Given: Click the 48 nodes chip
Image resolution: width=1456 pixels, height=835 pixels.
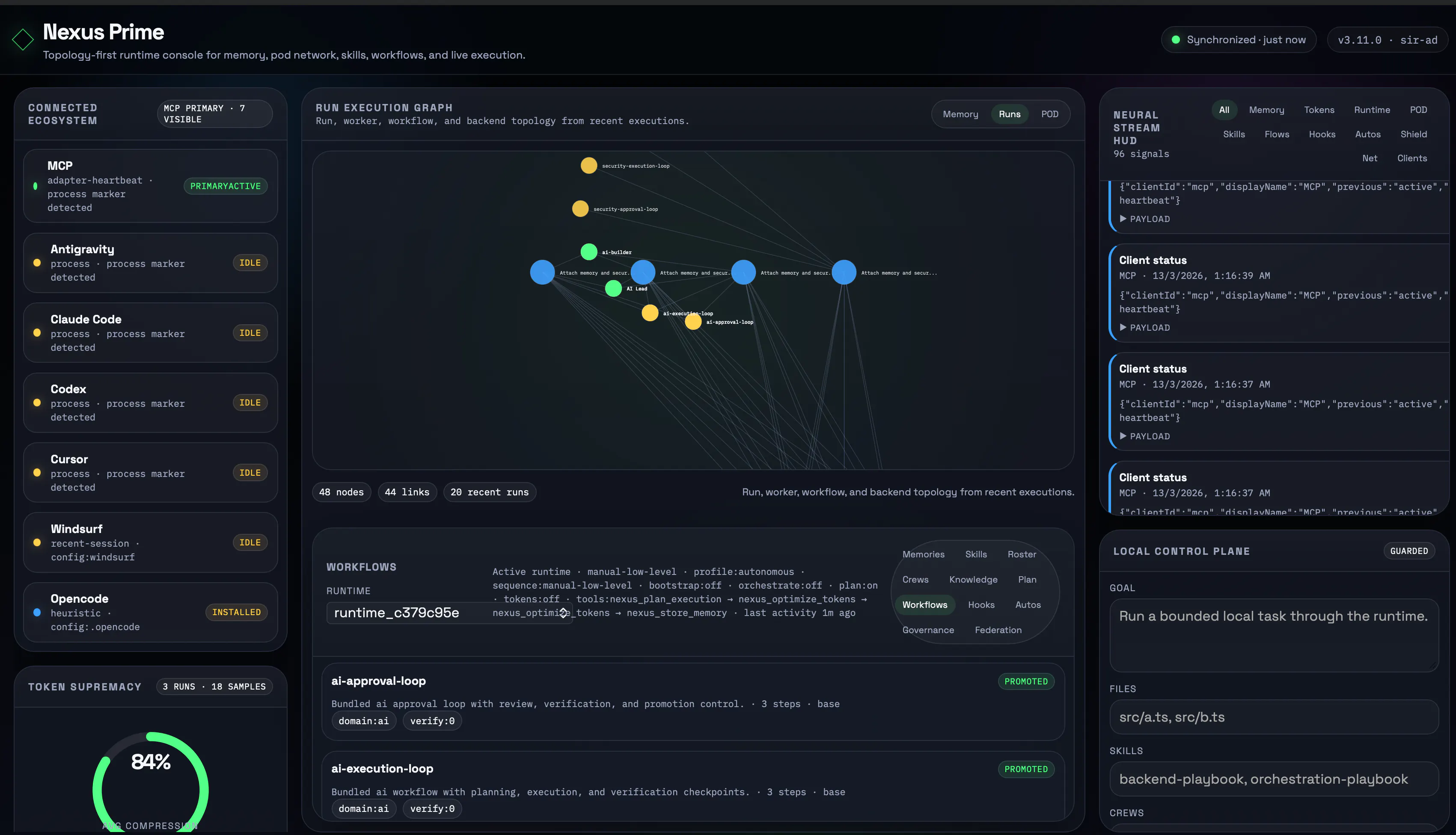Looking at the screenshot, I should click(342, 492).
